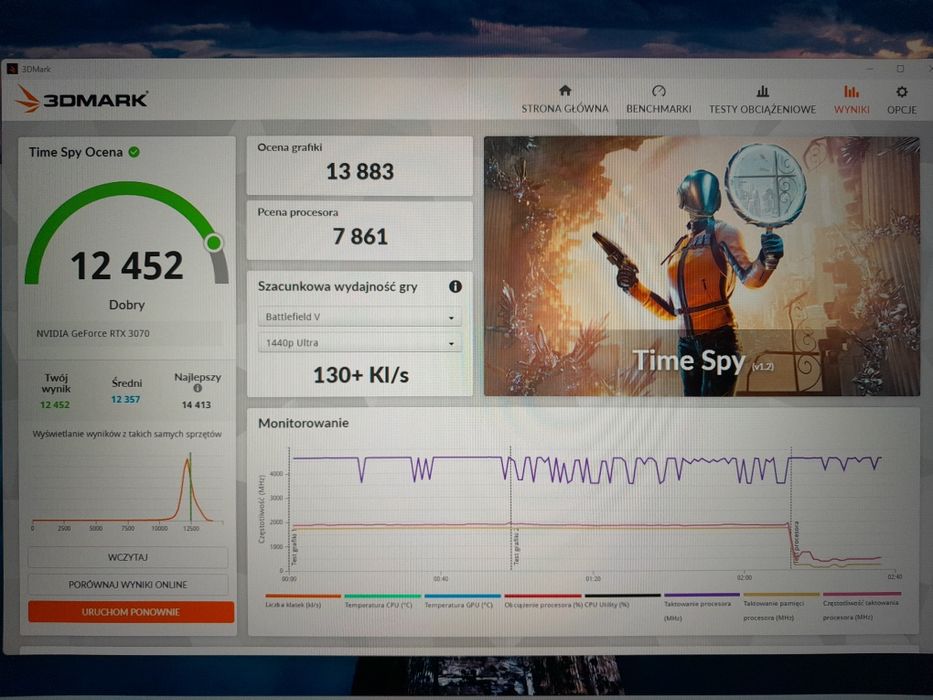Viewport: 933px width, 700px height.
Task: Click the Najlepszy score 14 413
Action: point(196,405)
